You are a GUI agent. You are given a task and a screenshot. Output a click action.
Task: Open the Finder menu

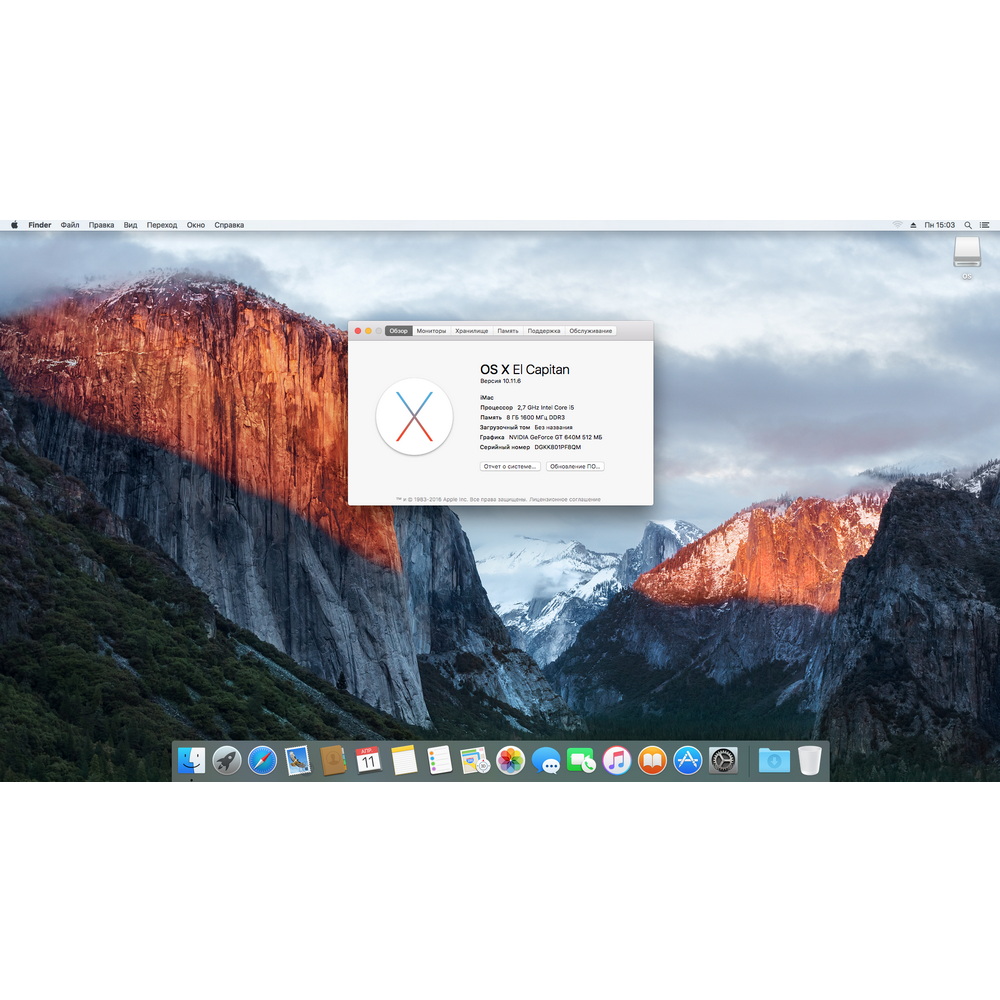[x=40, y=225]
